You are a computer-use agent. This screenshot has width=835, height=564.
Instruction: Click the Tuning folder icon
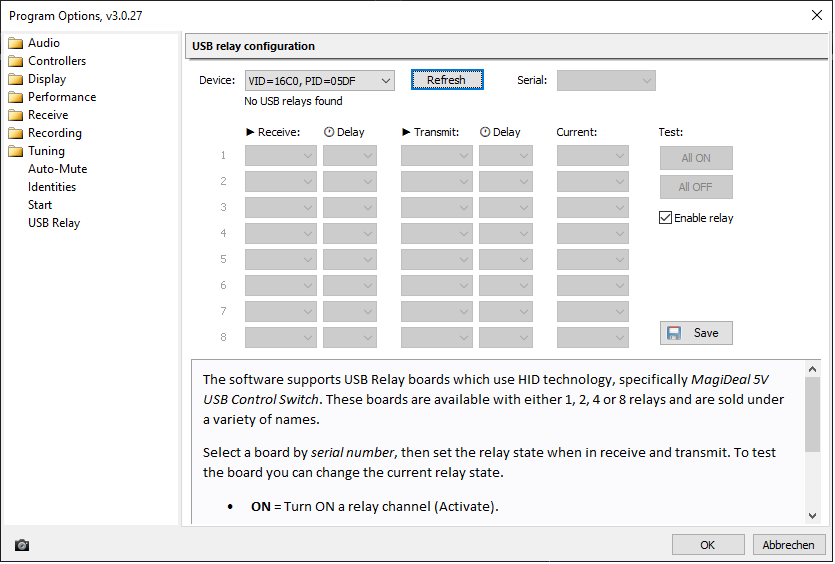[x=15, y=151]
